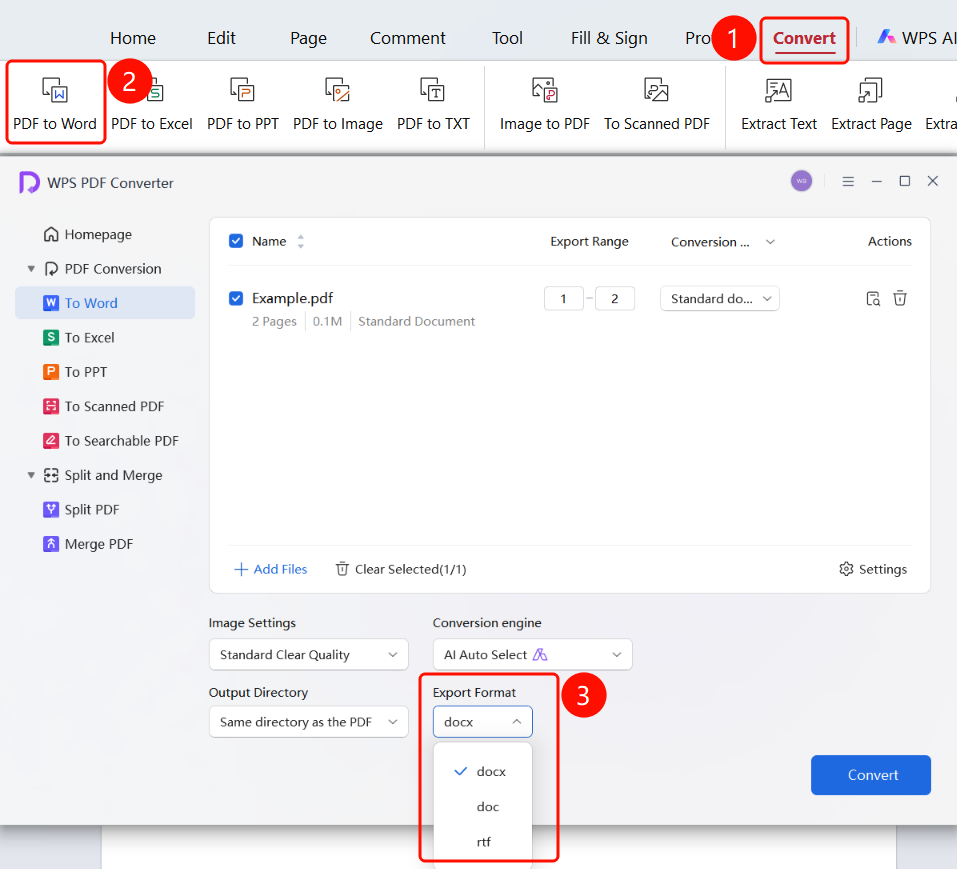Choose the PDF to Image tool
957x869 pixels.
[338, 103]
